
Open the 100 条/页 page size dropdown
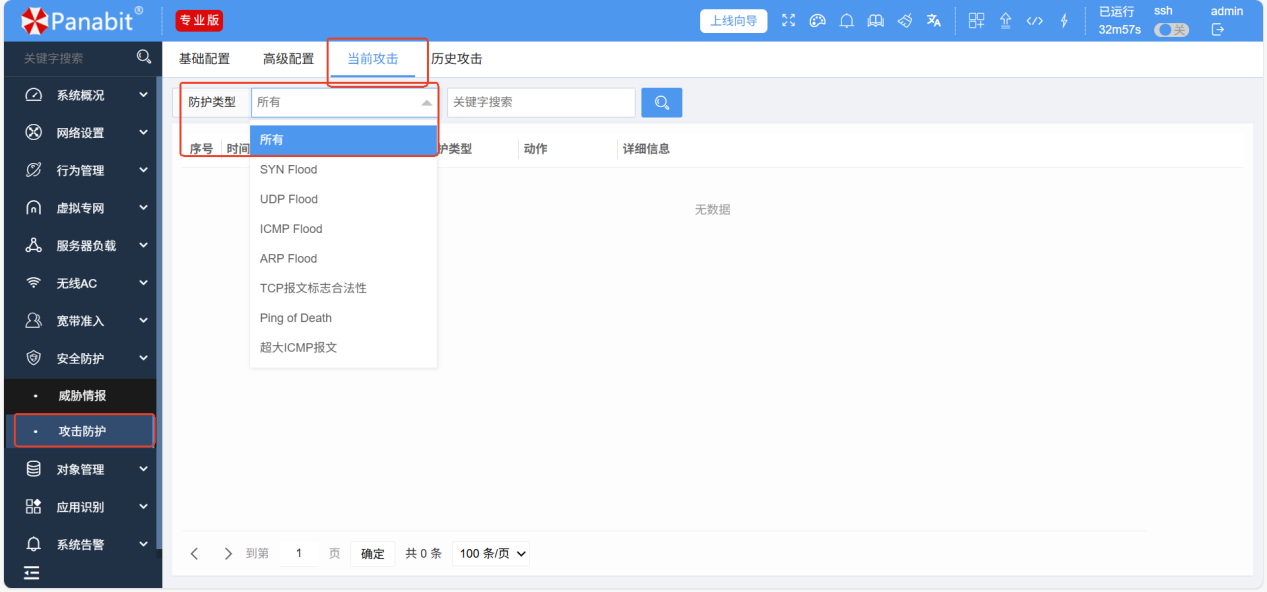point(492,554)
